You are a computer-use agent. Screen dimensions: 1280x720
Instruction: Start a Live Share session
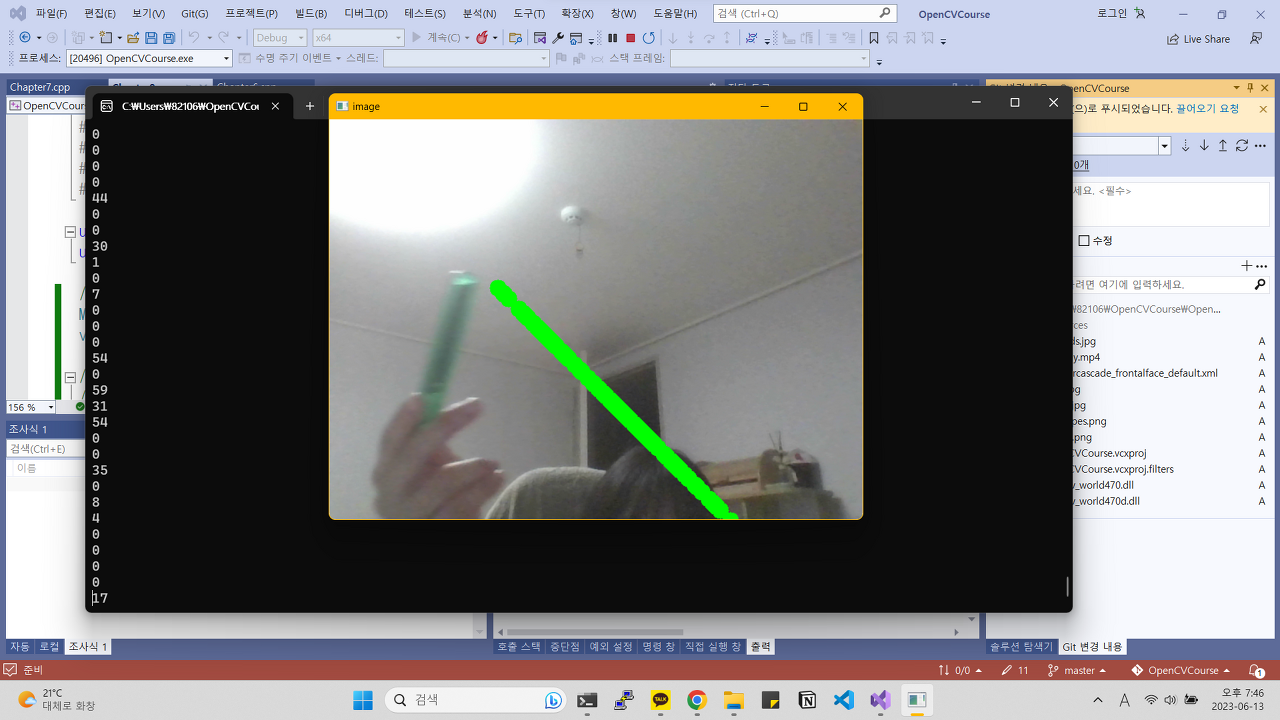click(1200, 37)
